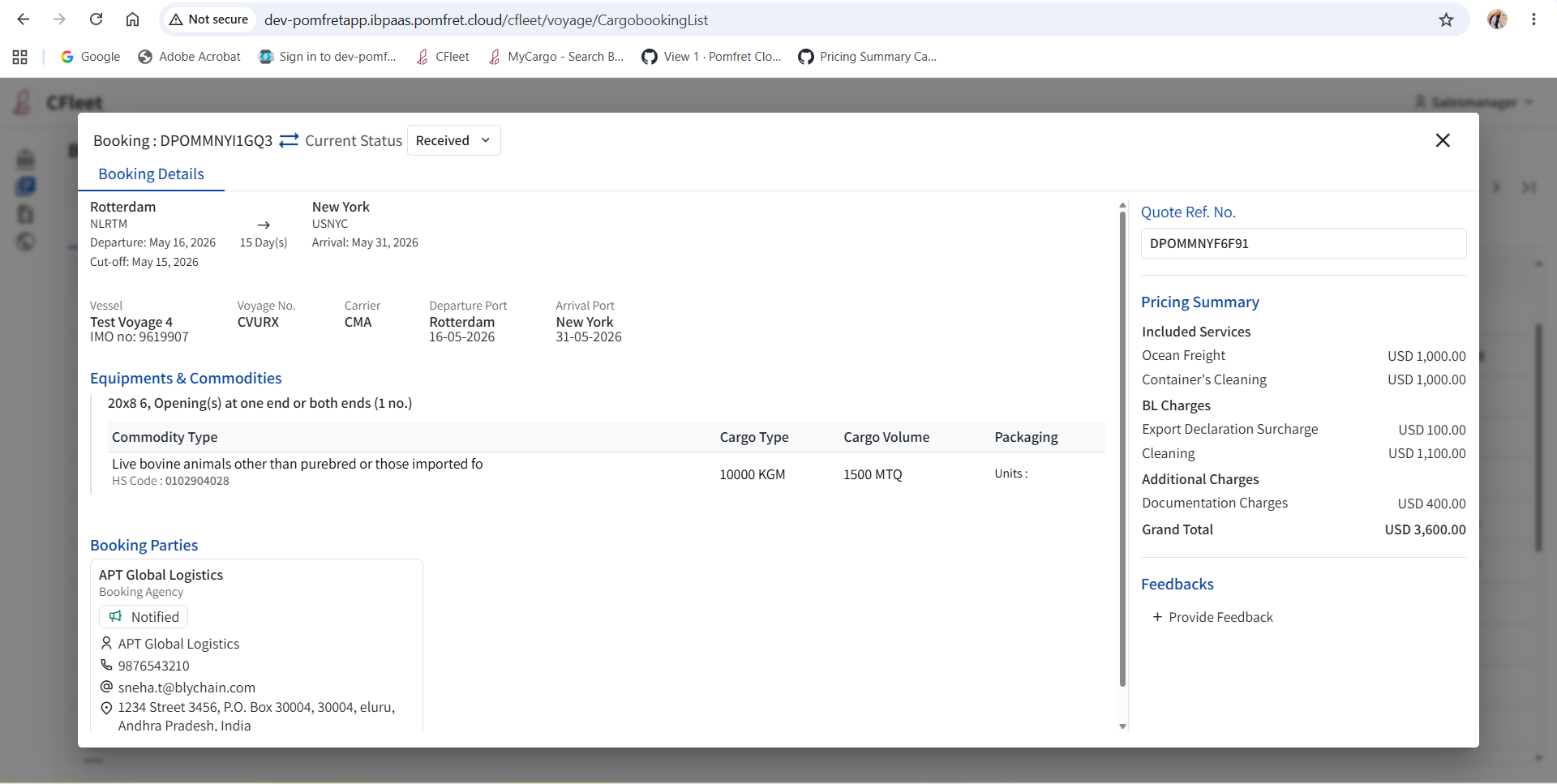
Task: Click the globe sidebar icon in background
Action: coord(25,242)
